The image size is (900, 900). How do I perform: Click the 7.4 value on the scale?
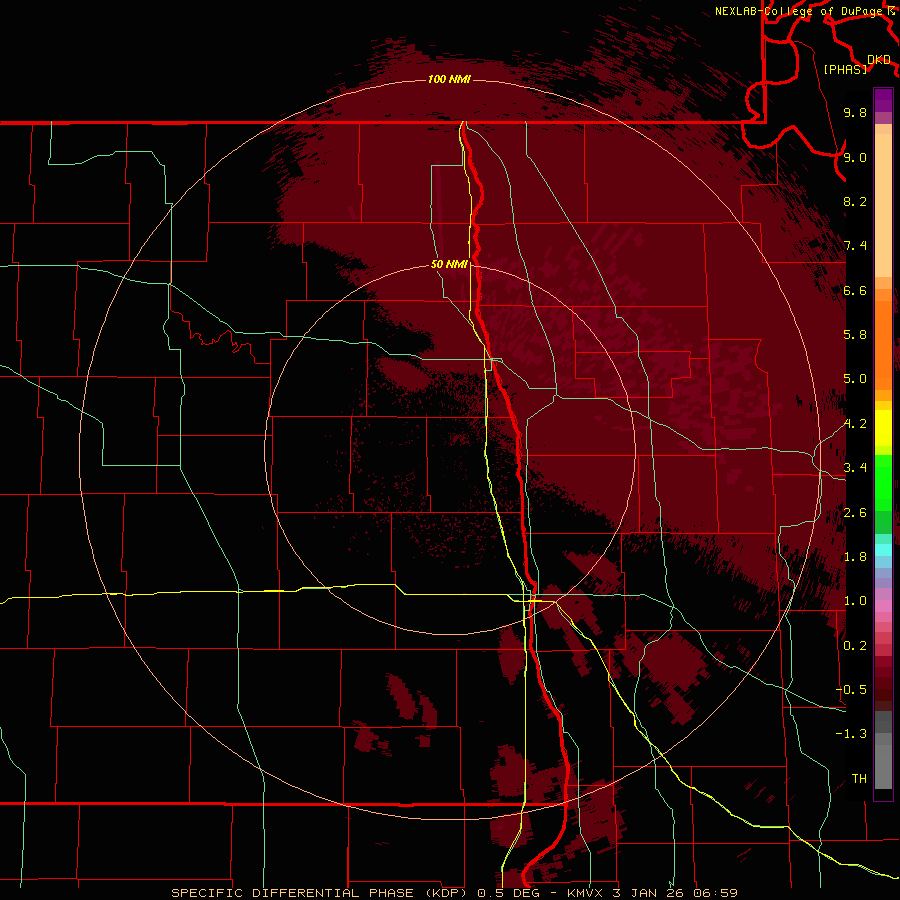coord(855,246)
